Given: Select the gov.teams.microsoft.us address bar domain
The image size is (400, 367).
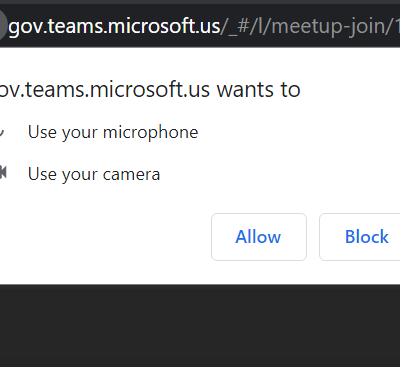Looking at the screenshot, I should point(114,26).
